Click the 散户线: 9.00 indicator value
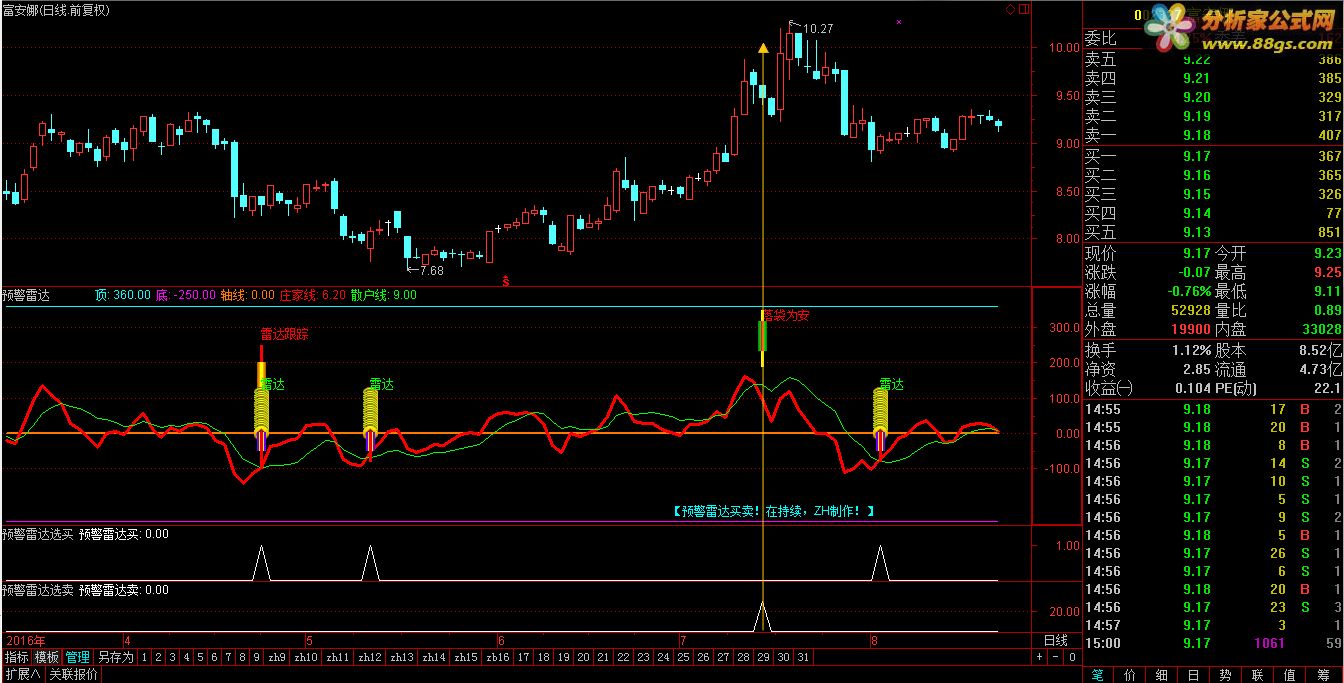Screen dimensions: 1344x683 coord(383,295)
